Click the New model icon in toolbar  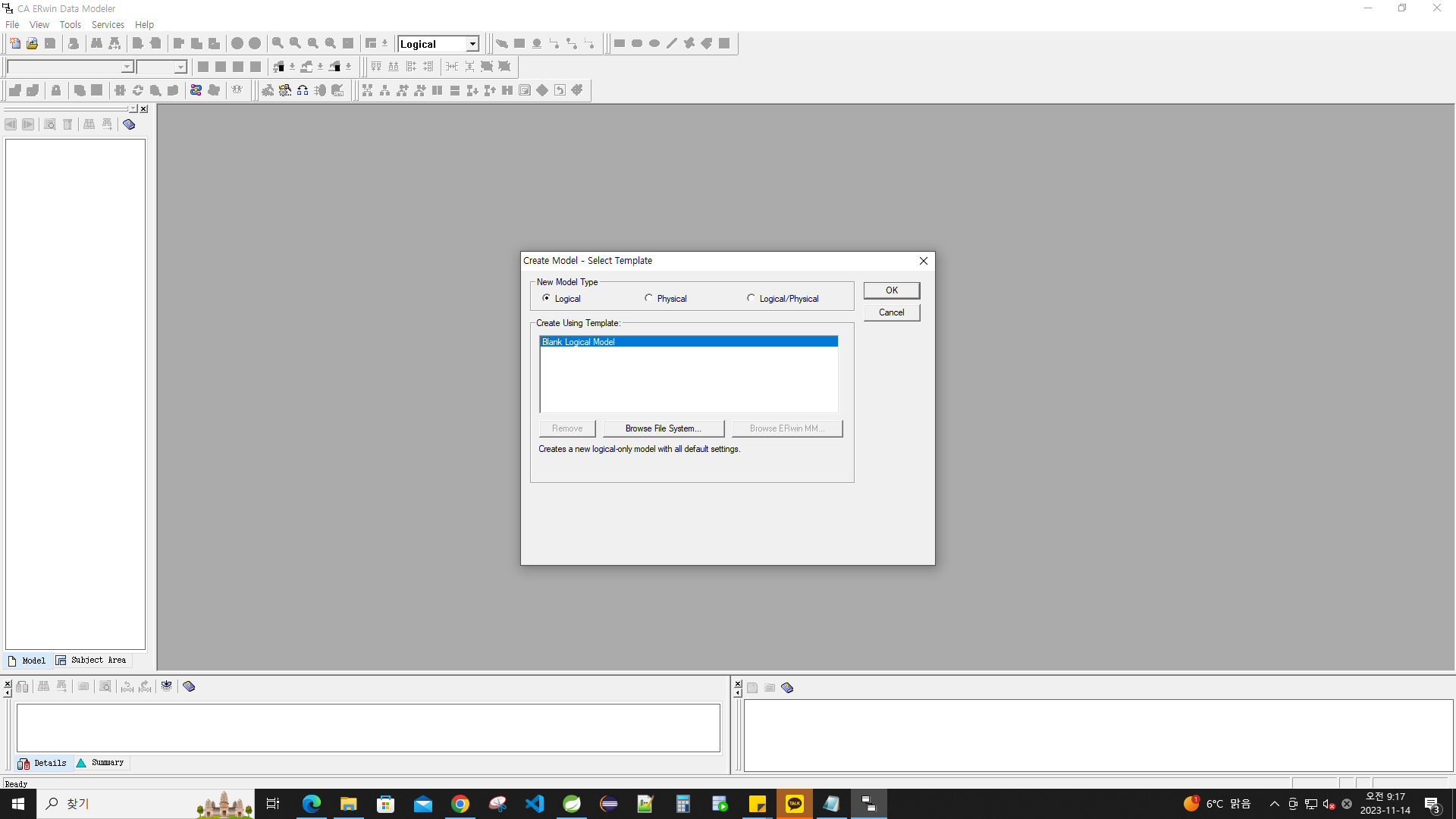click(x=14, y=43)
